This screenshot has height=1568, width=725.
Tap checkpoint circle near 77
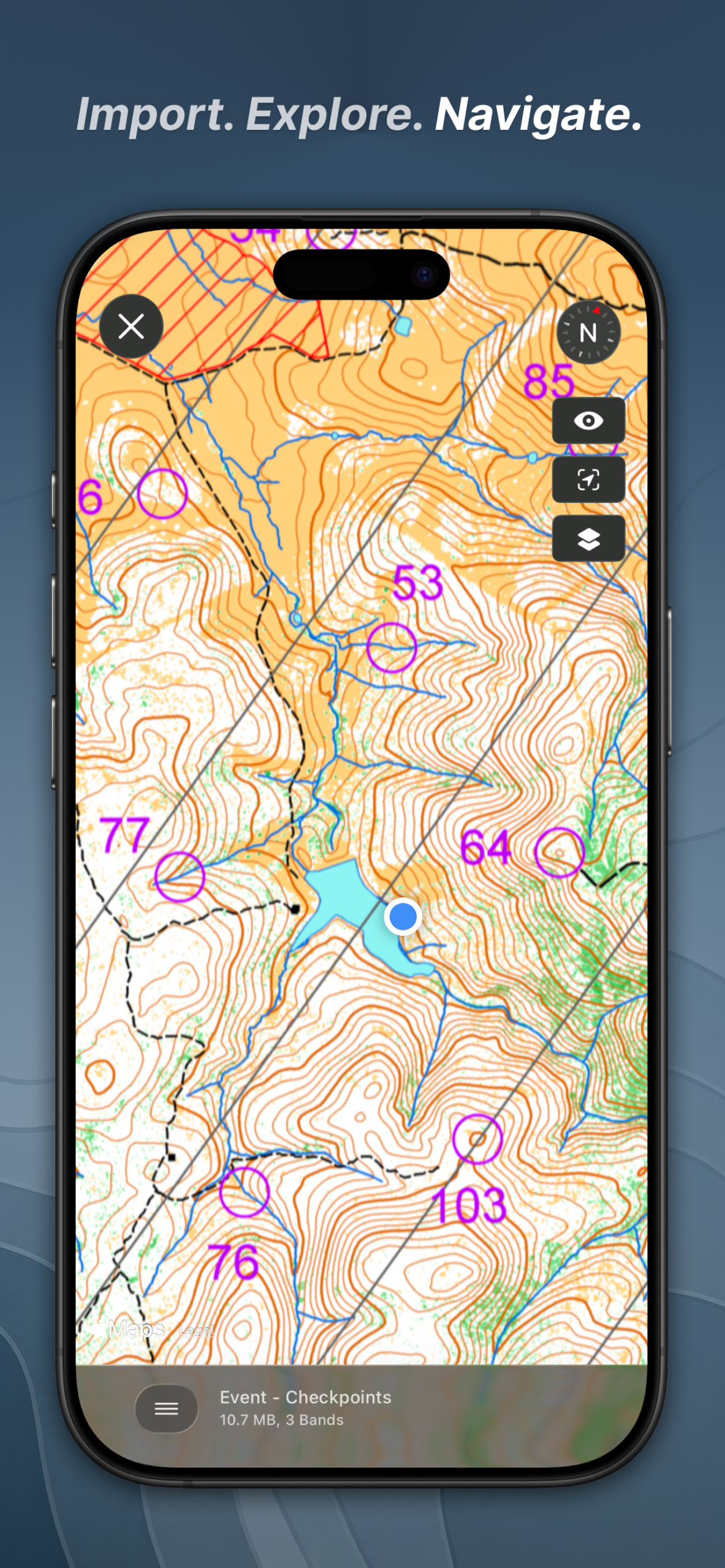click(x=180, y=876)
